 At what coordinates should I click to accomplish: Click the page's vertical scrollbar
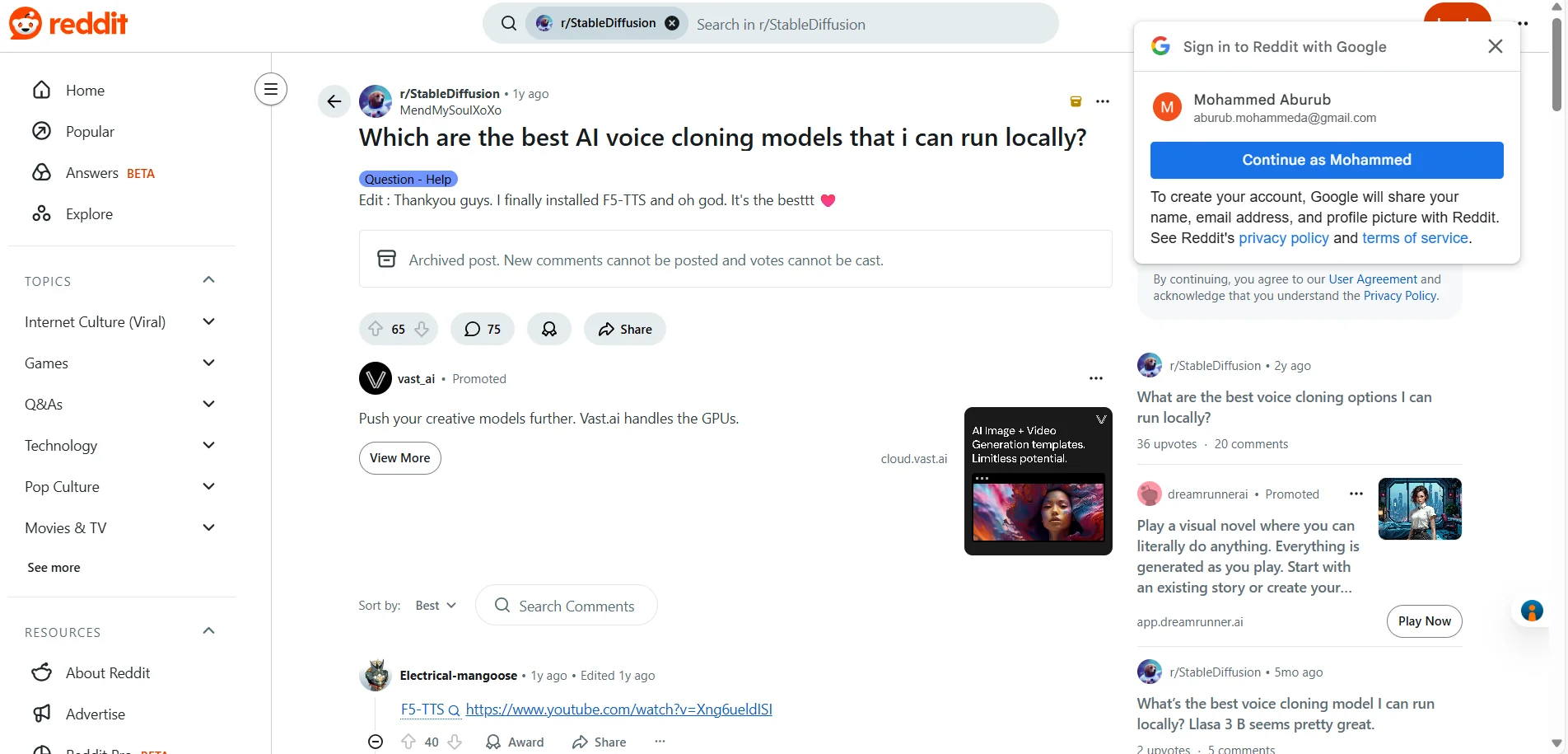1556,66
